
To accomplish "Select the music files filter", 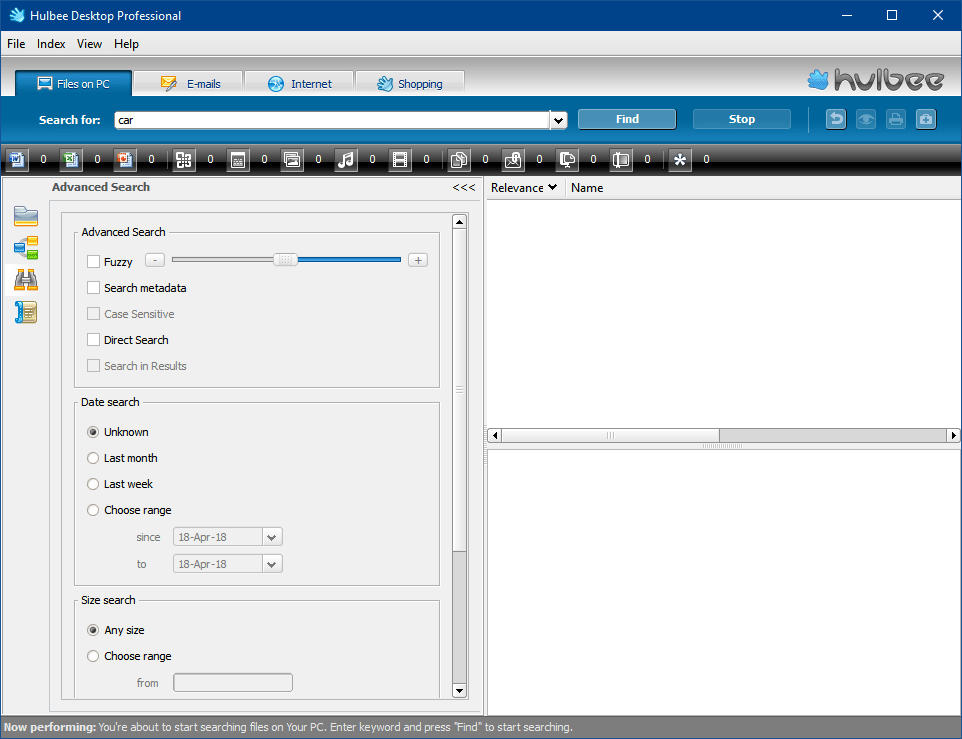I will click(346, 160).
